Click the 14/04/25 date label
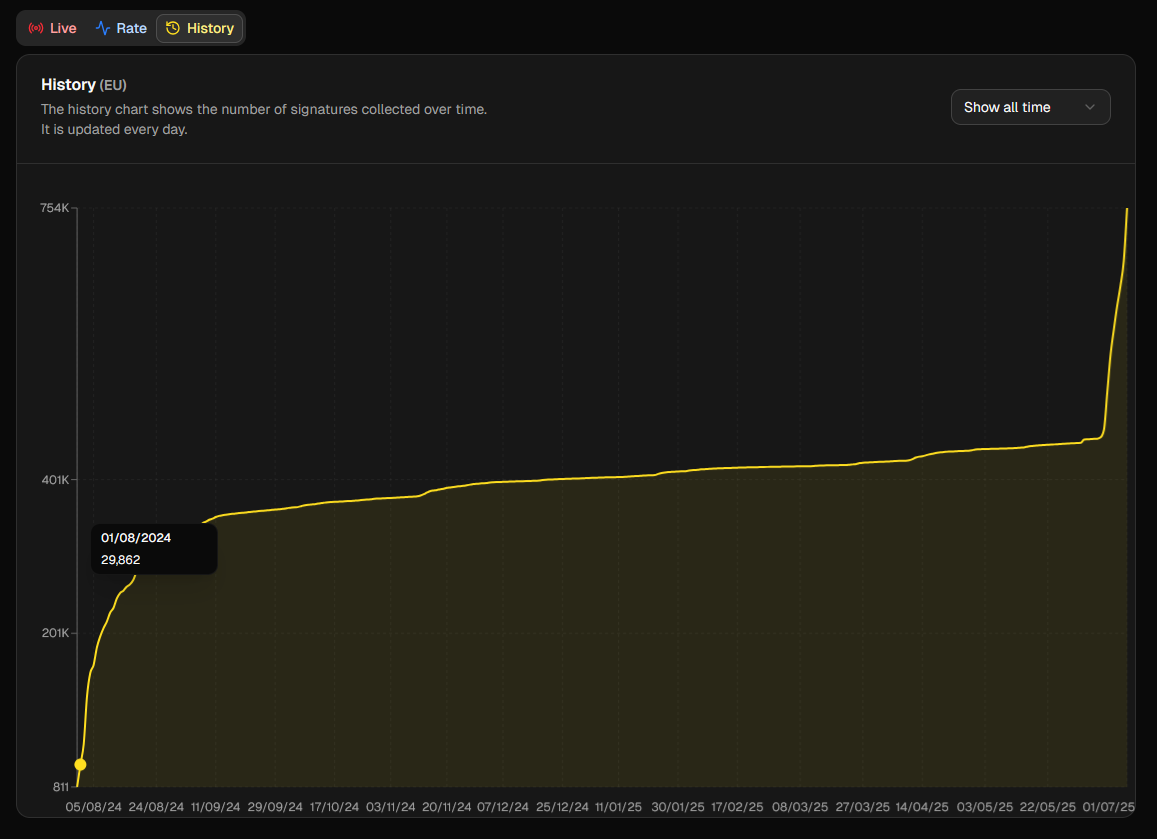This screenshot has height=839, width=1157. [922, 807]
